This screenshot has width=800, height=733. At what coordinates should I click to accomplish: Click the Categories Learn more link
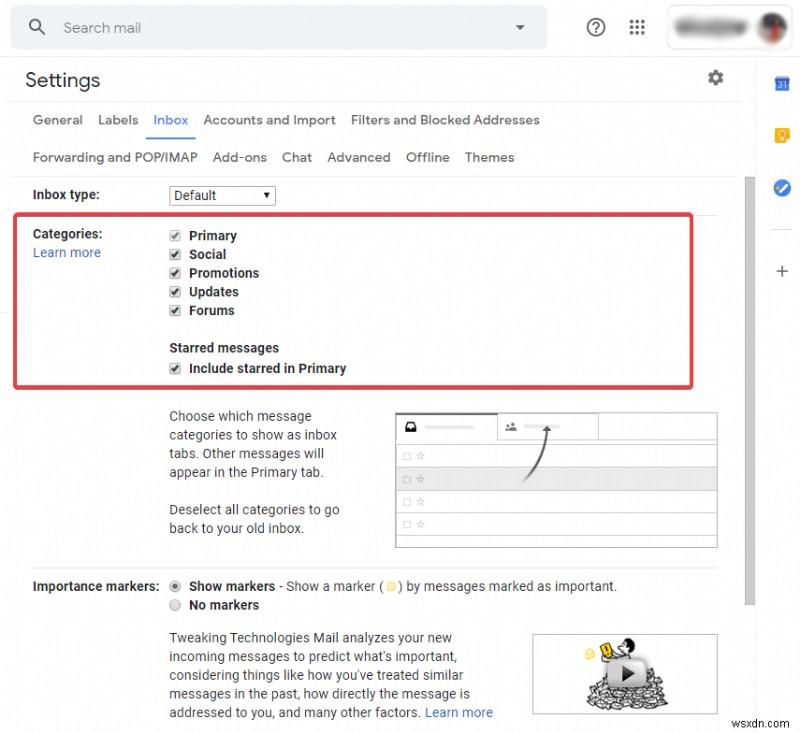67,252
